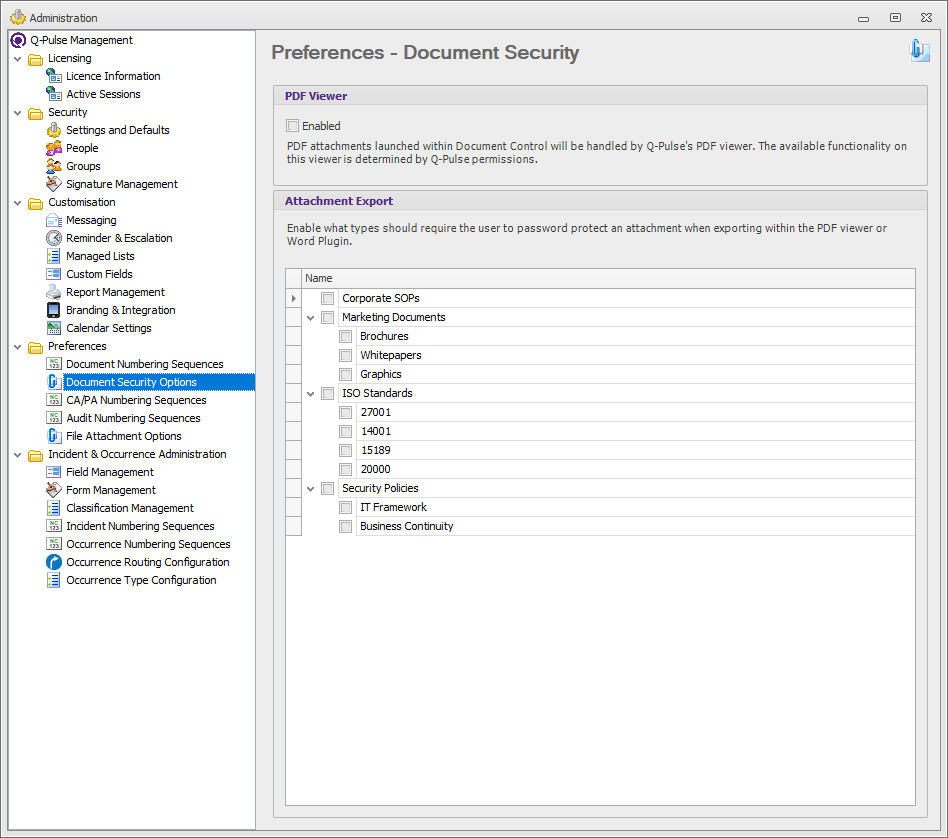This screenshot has width=948, height=838.
Task: Click the Branding & Integration icon
Action: click(54, 310)
